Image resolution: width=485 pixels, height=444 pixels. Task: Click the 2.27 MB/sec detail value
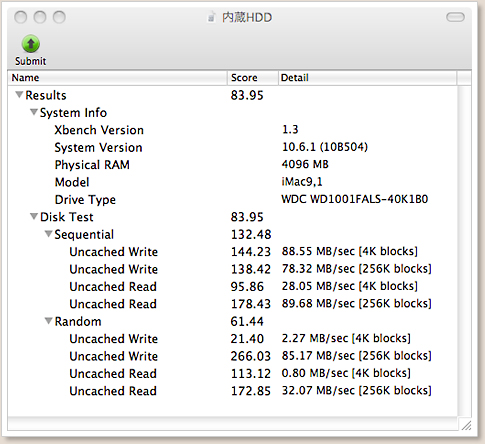pos(346,338)
